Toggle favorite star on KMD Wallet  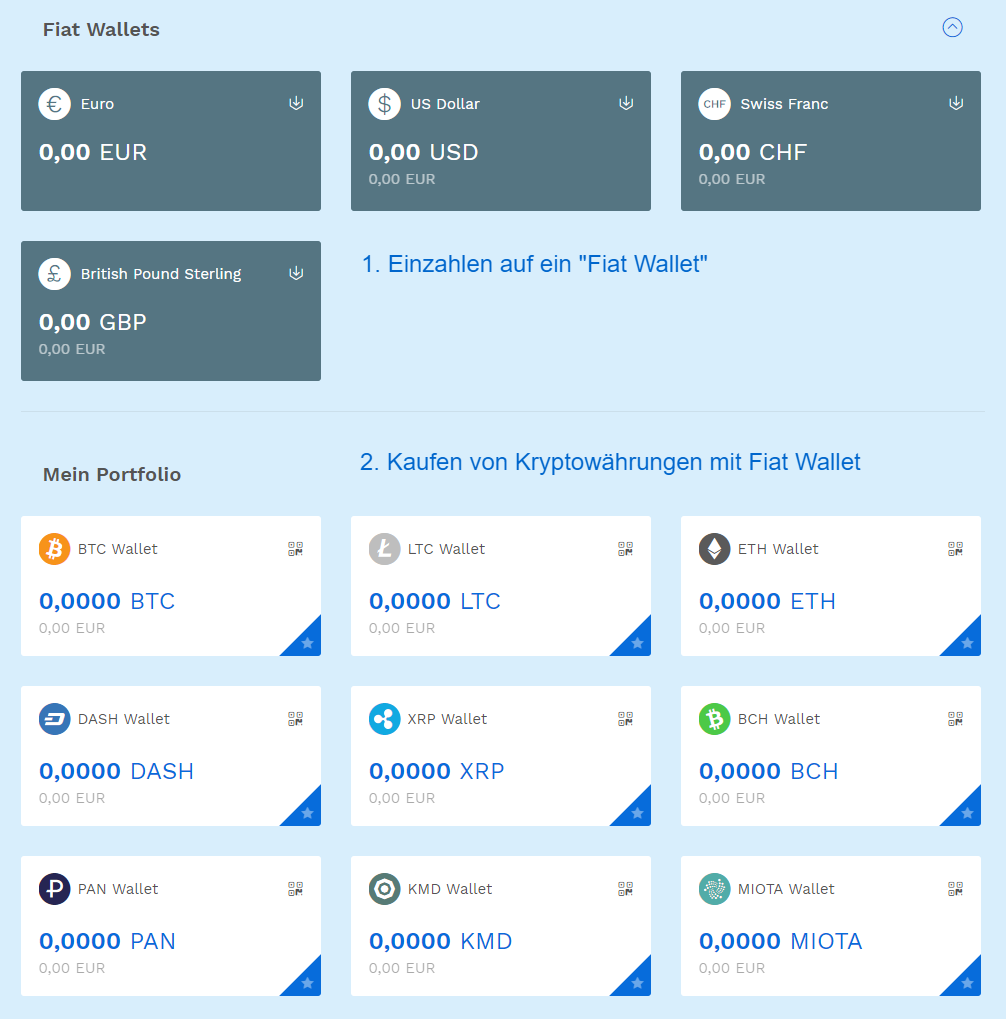[x=637, y=983]
